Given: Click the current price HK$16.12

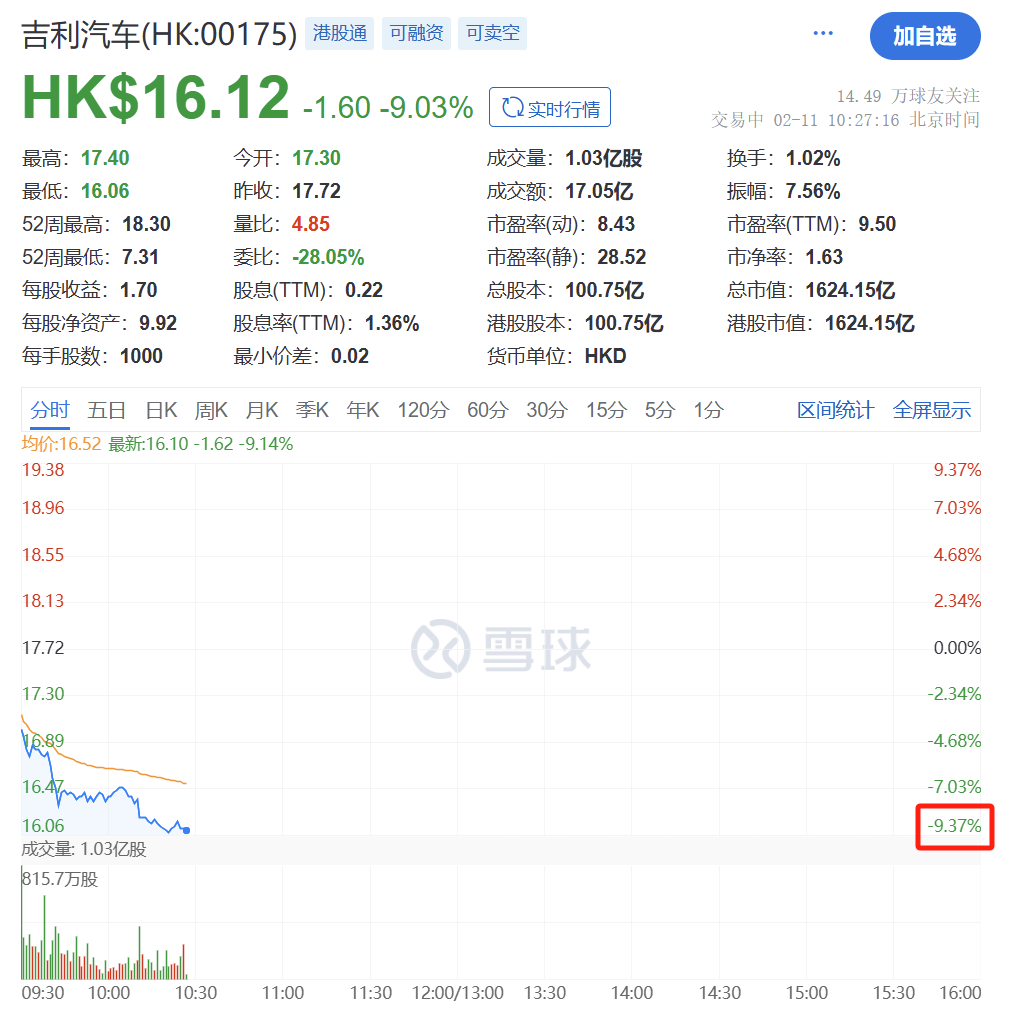Looking at the screenshot, I should [x=156, y=98].
